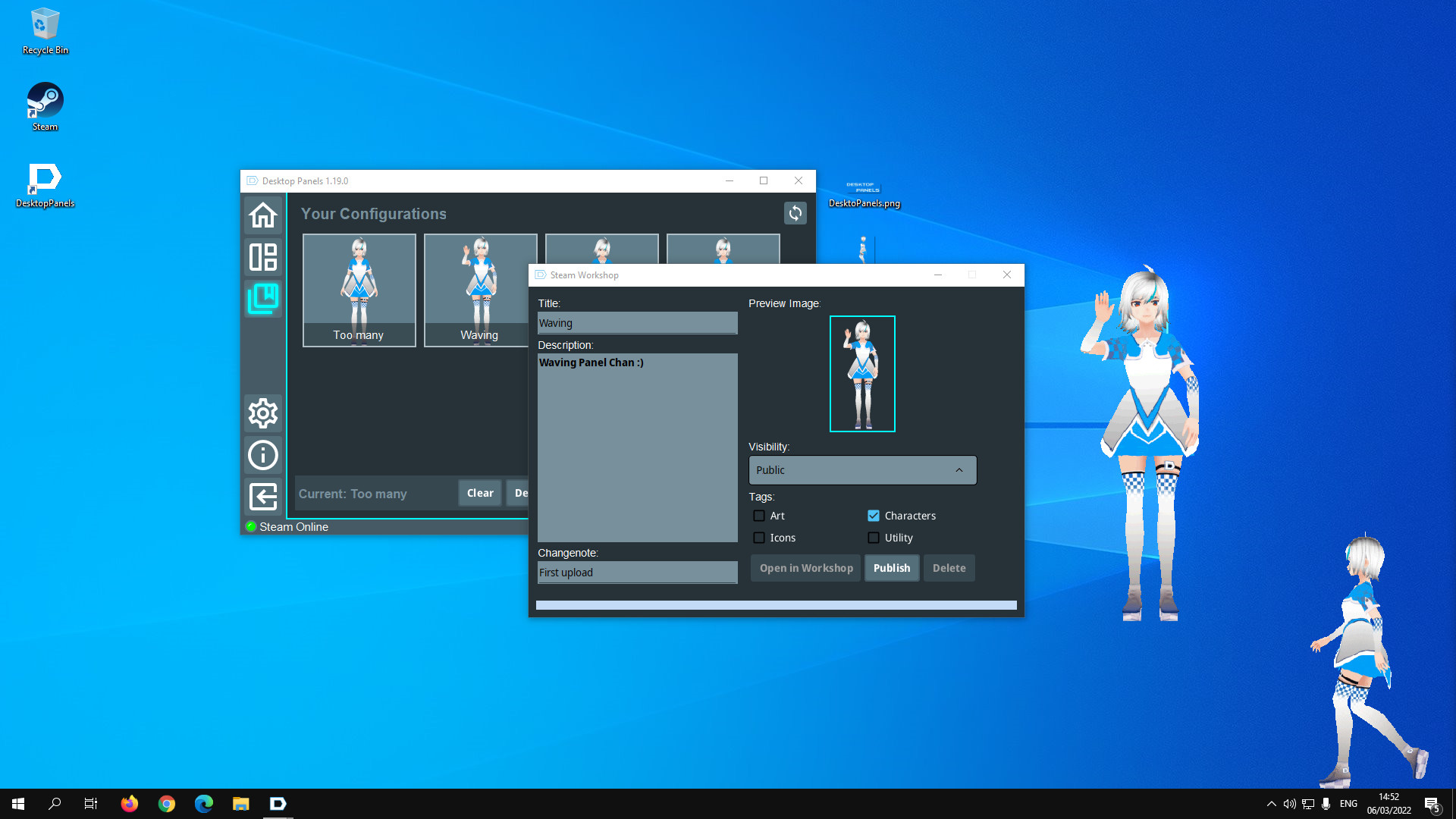Uncheck the Characters tag

(x=873, y=516)
